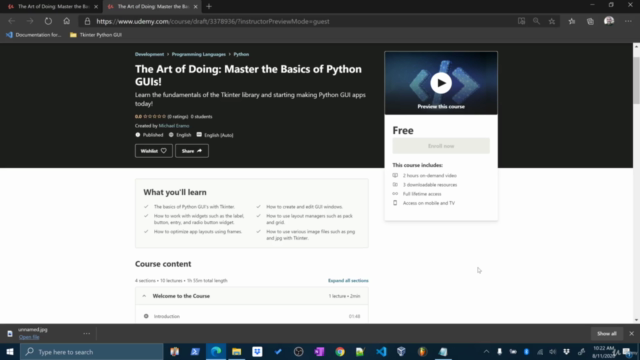
Task: Open browser Collections
Action: click(590, 21)
